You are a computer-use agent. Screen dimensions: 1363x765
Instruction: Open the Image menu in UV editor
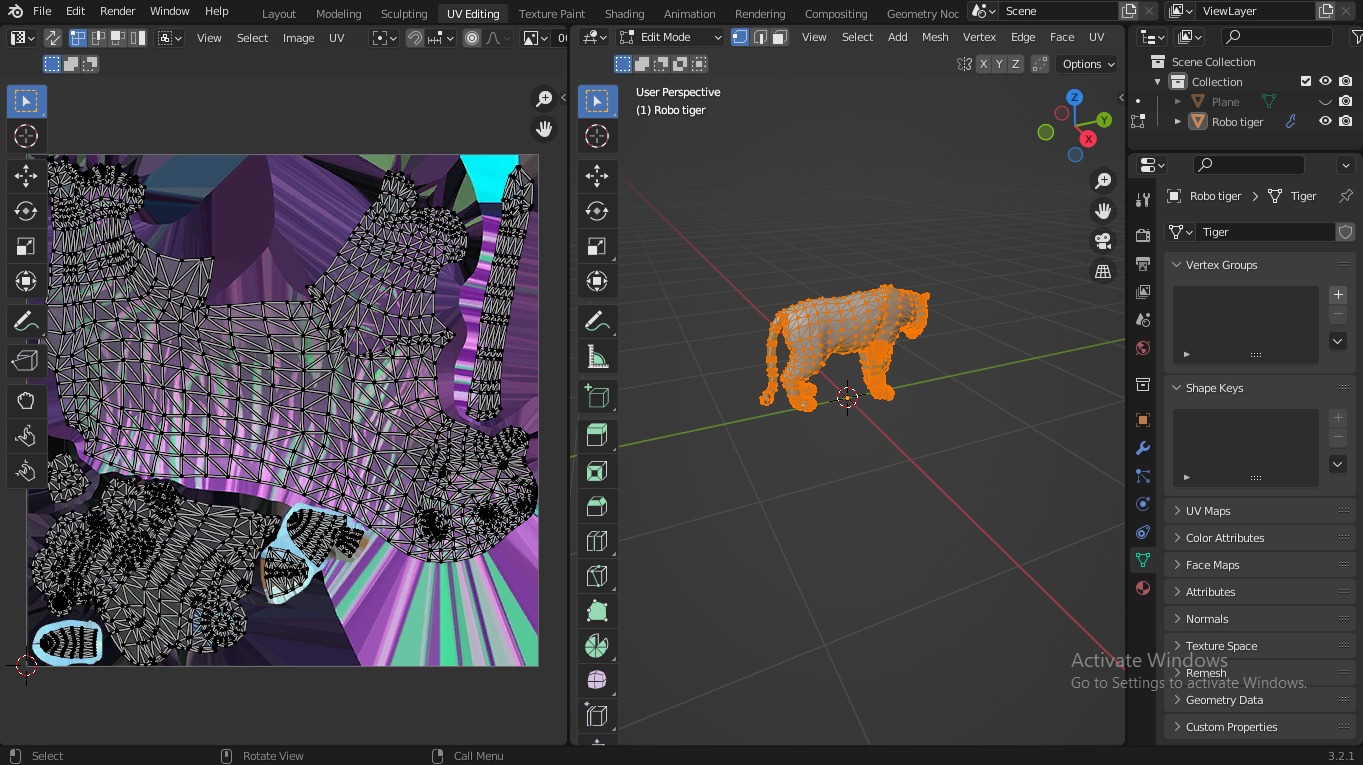298,38
